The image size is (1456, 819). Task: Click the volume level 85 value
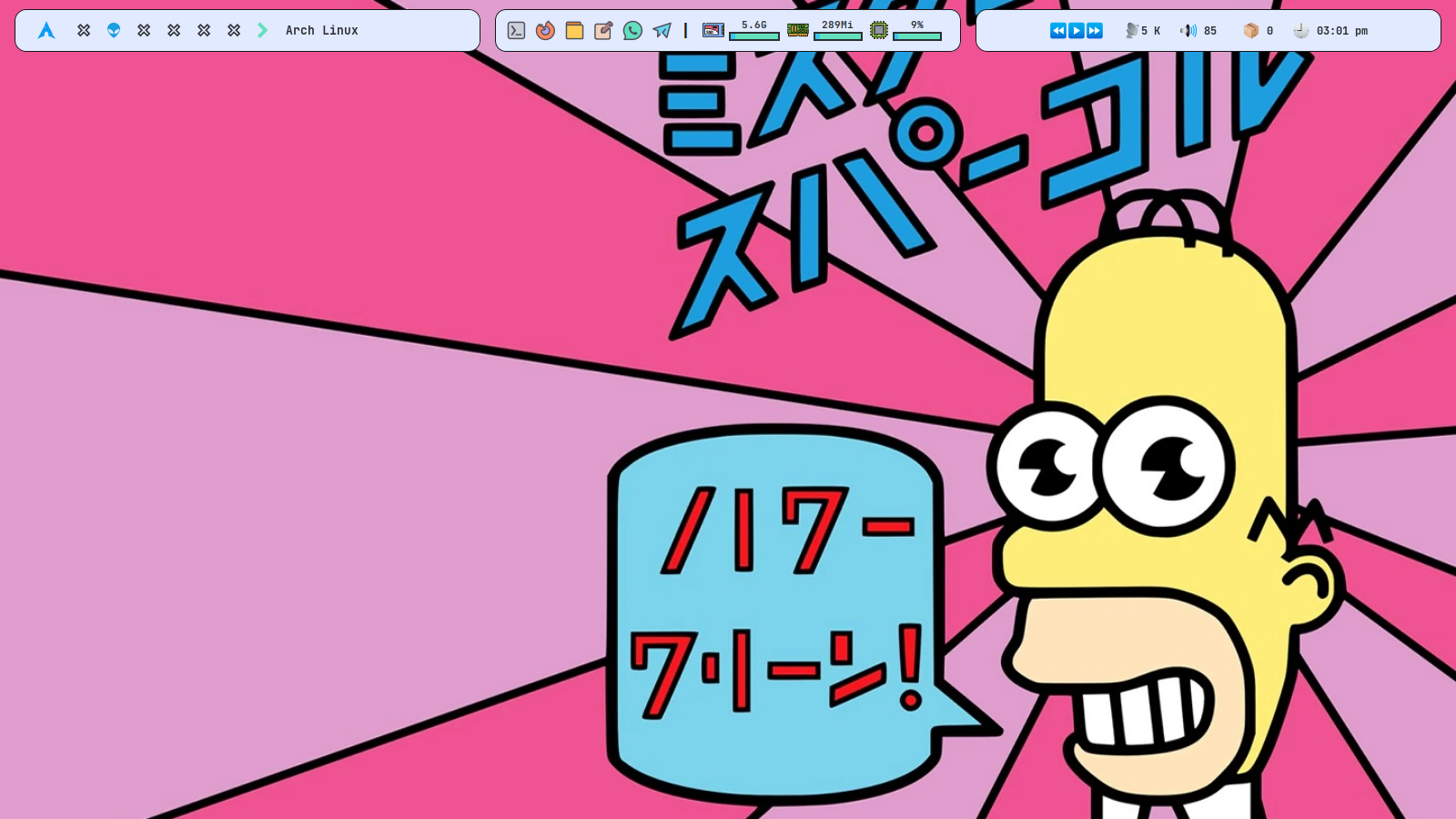[1210, 31]
